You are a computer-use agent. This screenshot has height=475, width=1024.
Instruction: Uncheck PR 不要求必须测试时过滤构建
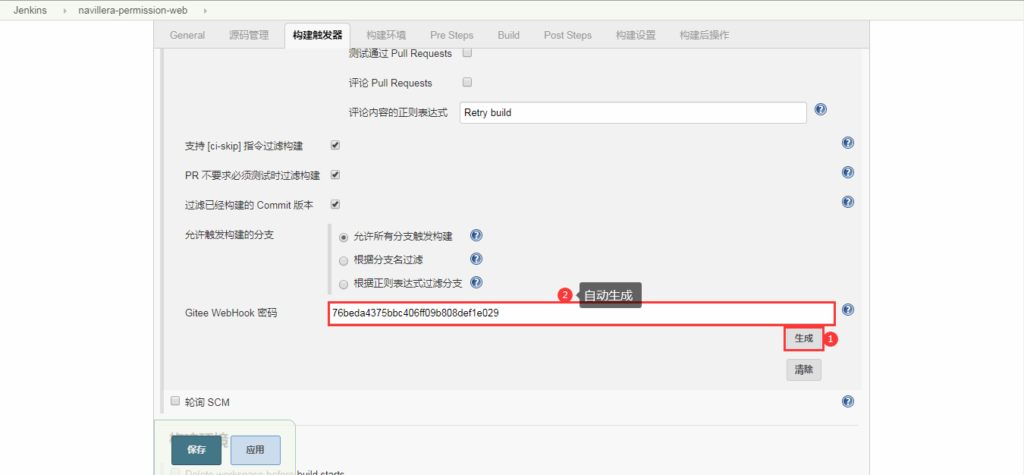tap(336, 175)
